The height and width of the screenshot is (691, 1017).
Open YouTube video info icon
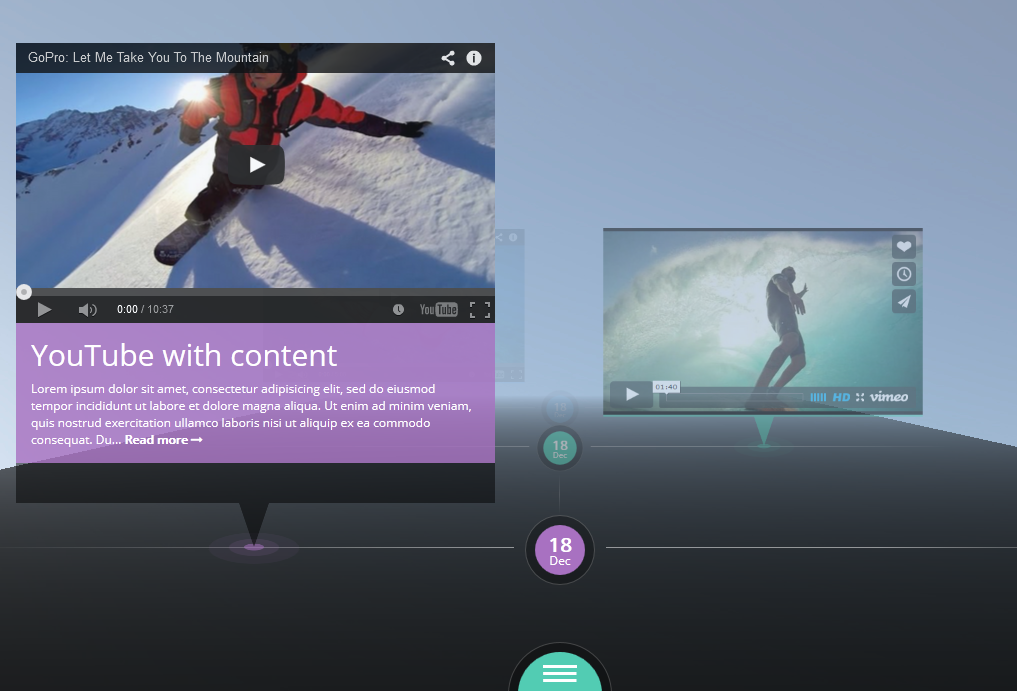pyautogui.click(x=474, y=58)
